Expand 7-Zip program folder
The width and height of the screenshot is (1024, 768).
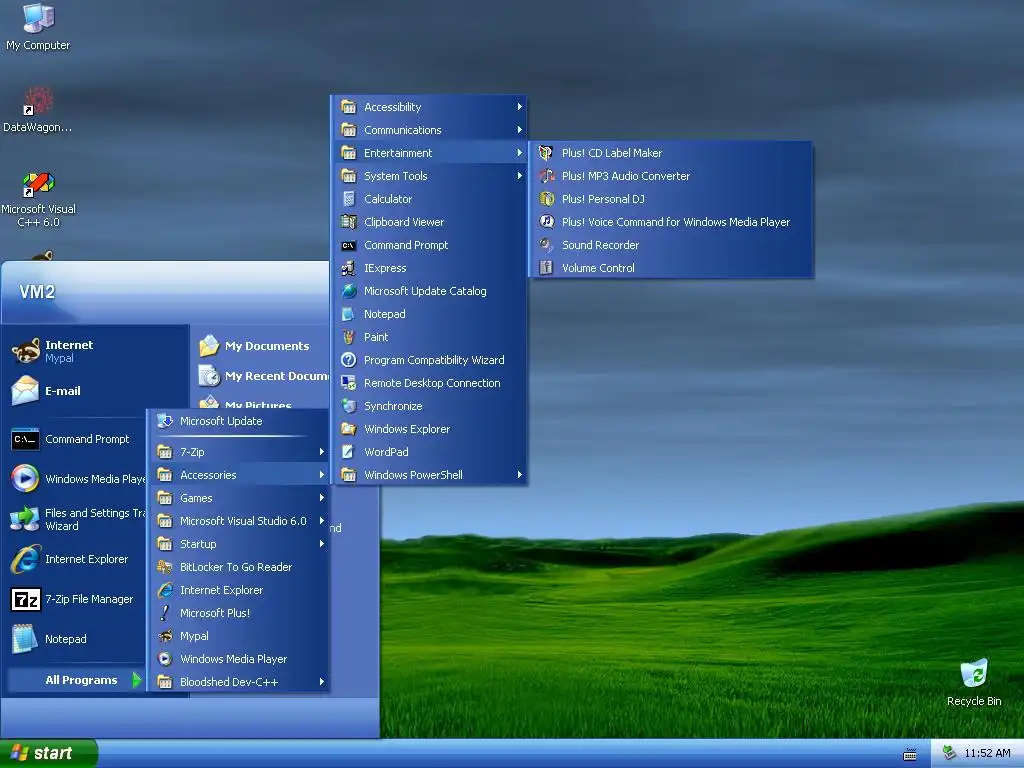tap(239, 452)
